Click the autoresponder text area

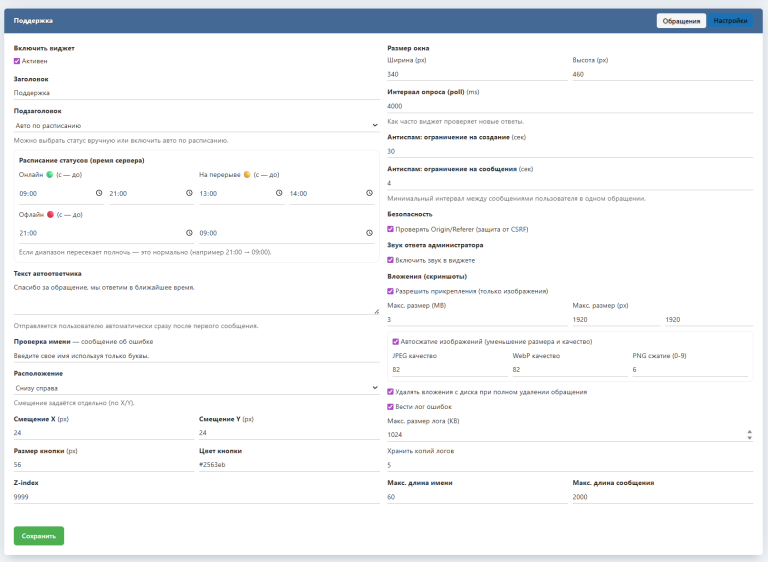[195, 298]
